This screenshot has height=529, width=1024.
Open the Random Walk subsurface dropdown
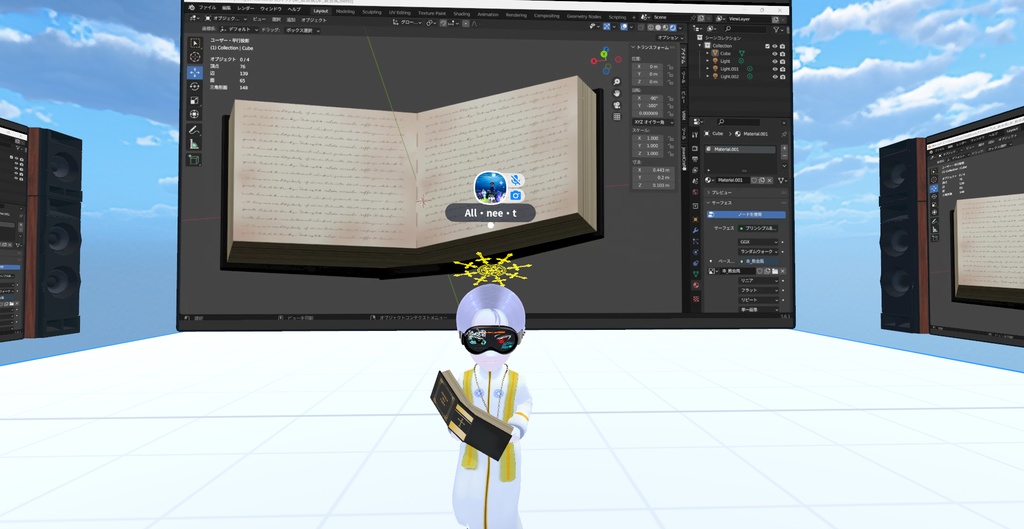tap(758, 251)
